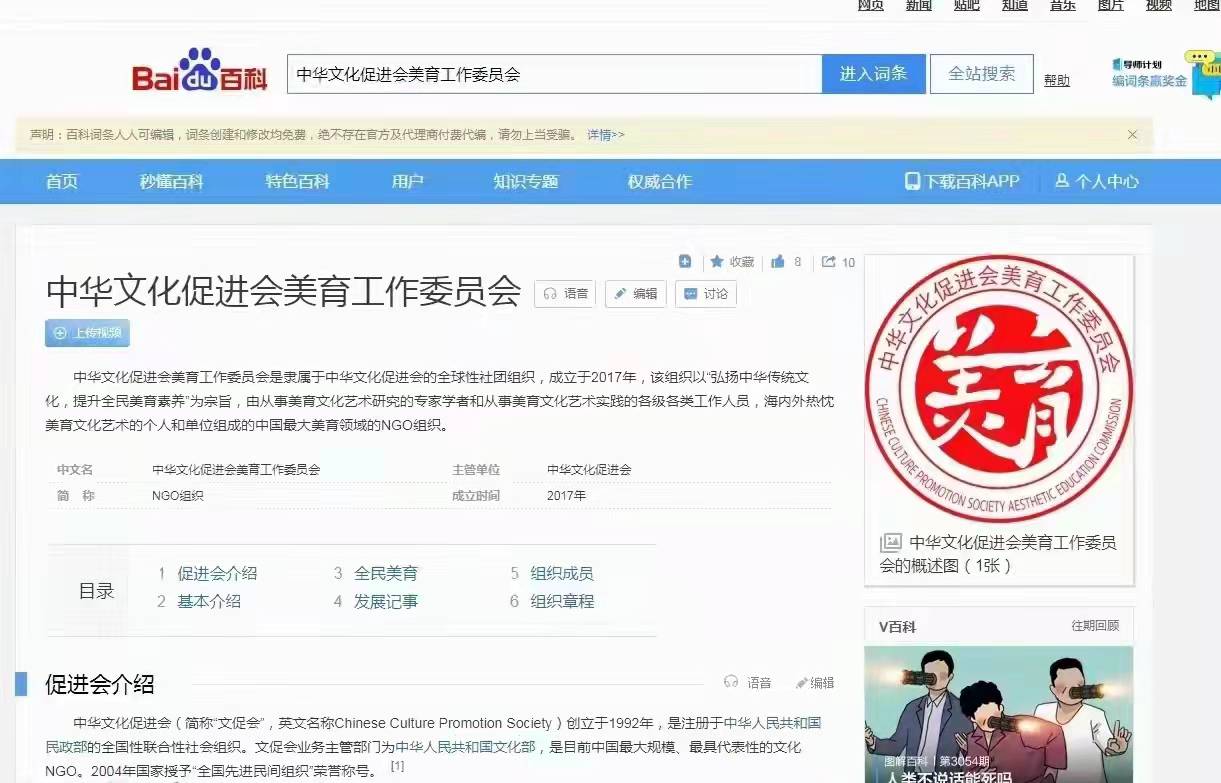Click the 促进会介绍 section heading

[x=100, y=684]
